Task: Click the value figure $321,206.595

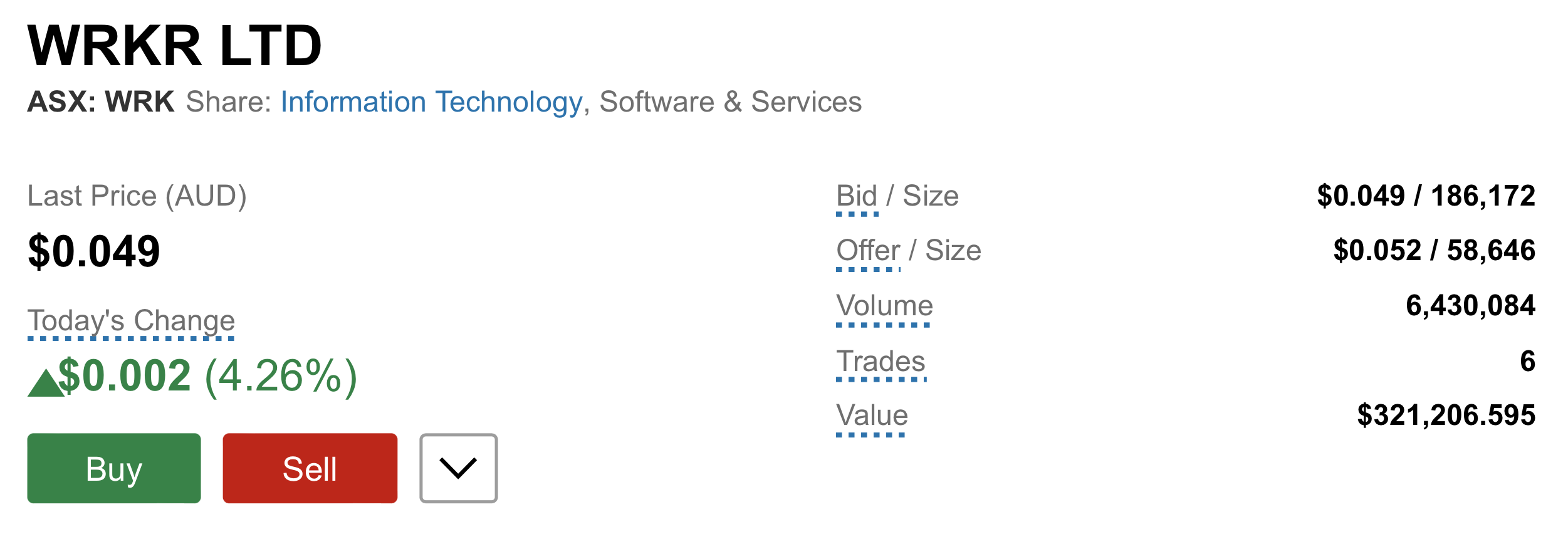Action: click(1446, 416)
